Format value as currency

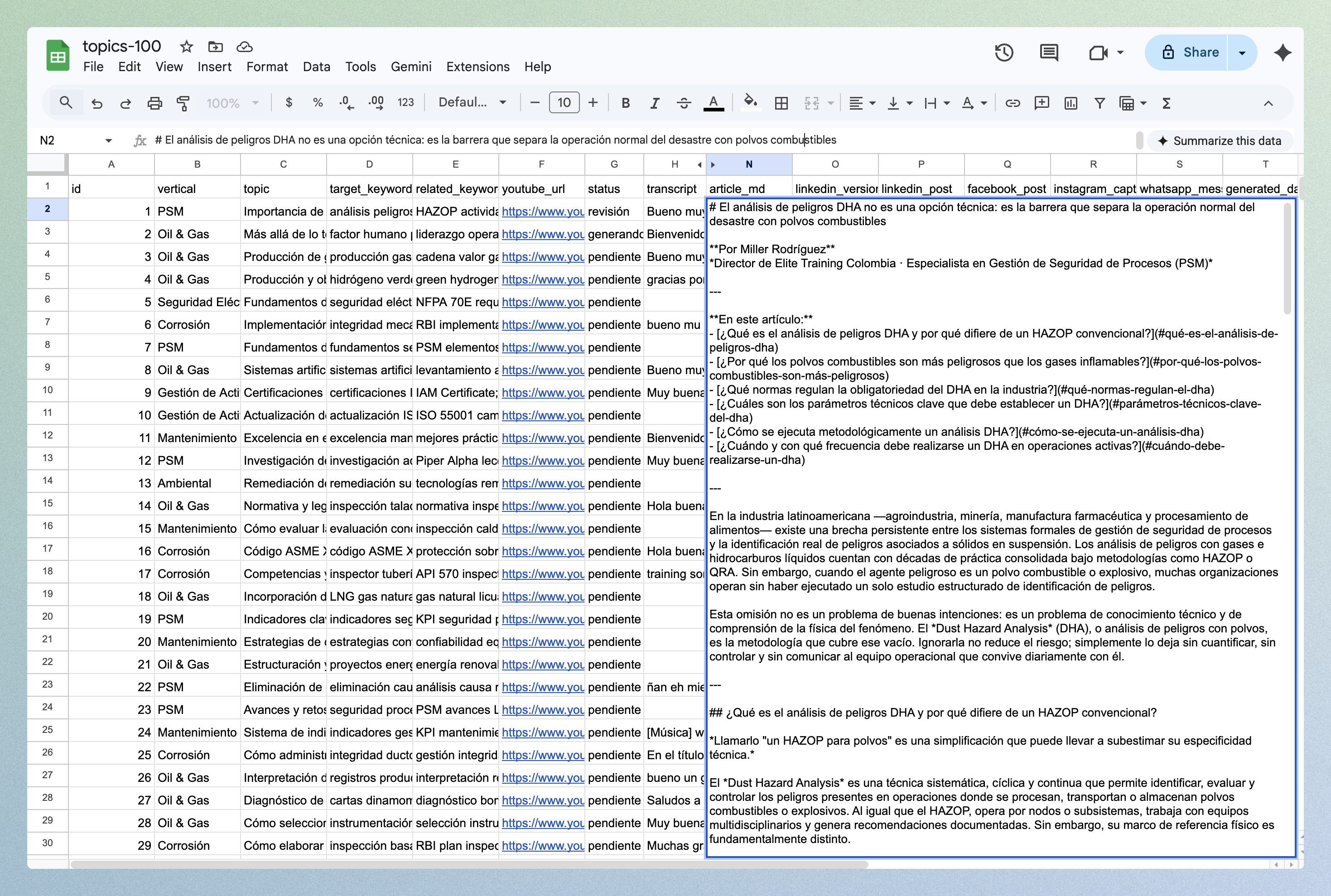289,103
